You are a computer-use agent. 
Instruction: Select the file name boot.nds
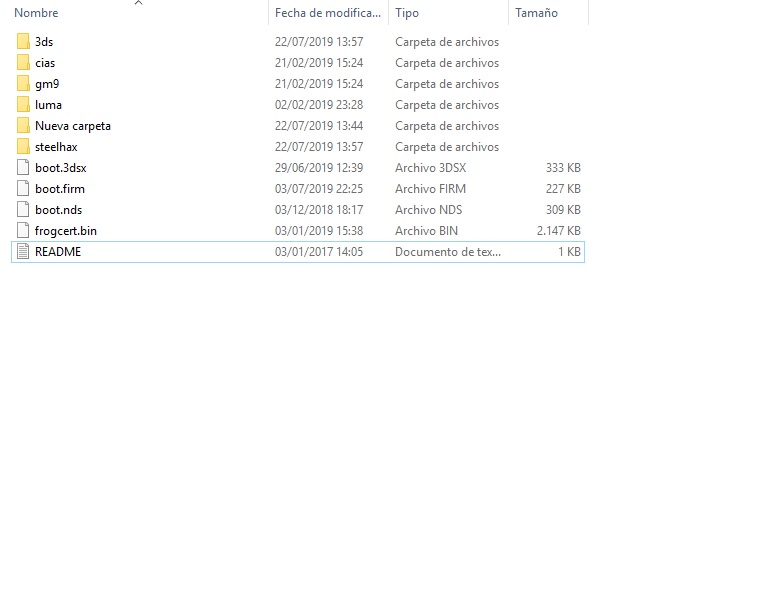click(59, 210)
